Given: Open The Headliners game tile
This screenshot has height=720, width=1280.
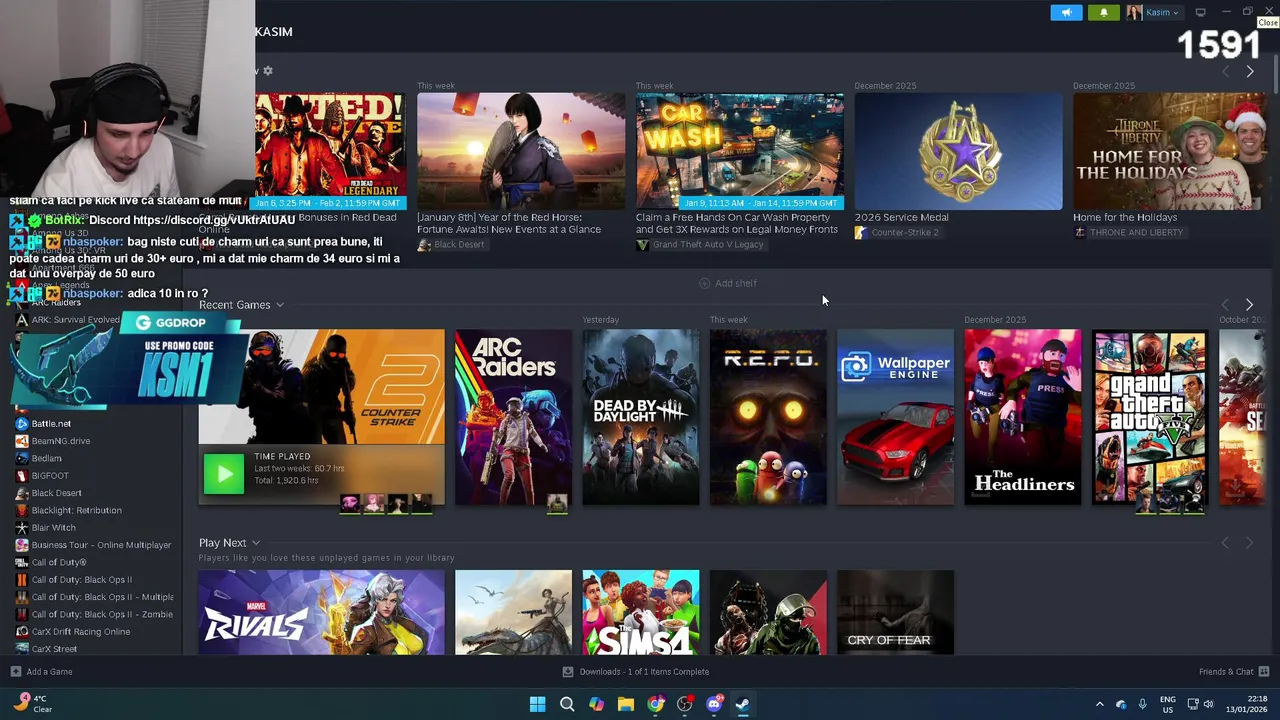Looking at the screenshot, I should click(1022, 417).
